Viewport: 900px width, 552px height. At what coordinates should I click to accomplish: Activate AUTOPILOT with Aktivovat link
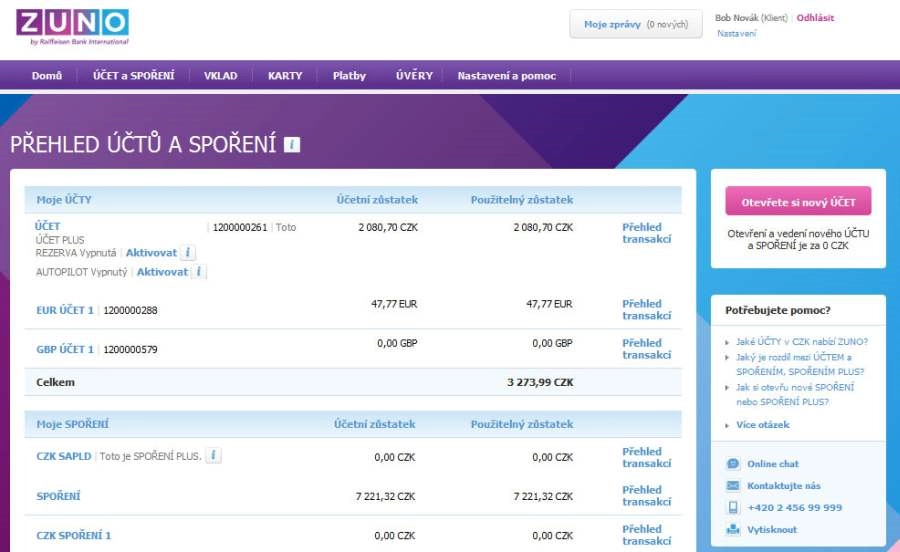point(162,272)
